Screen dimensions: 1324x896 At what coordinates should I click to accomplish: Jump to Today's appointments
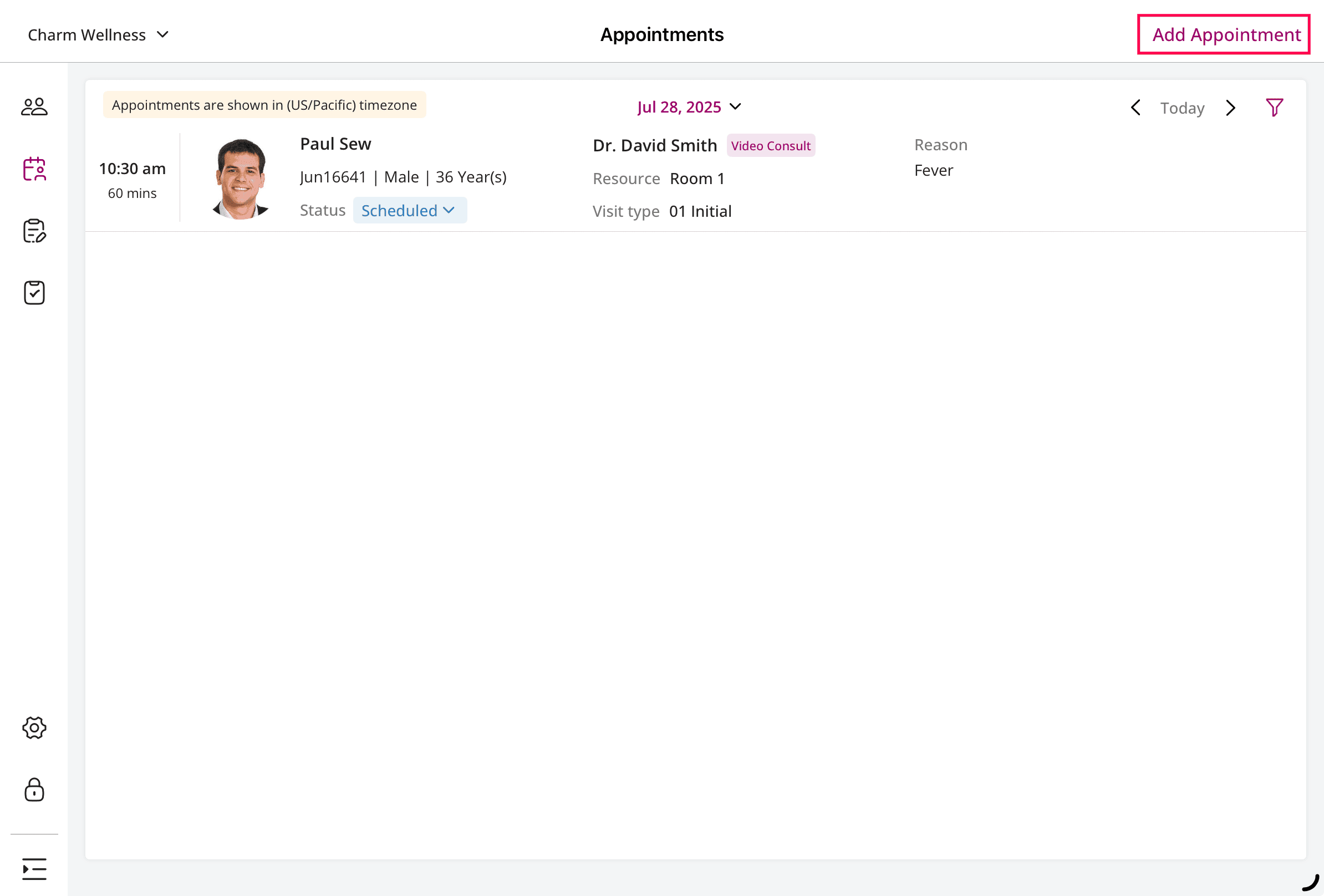[1182, 108]
